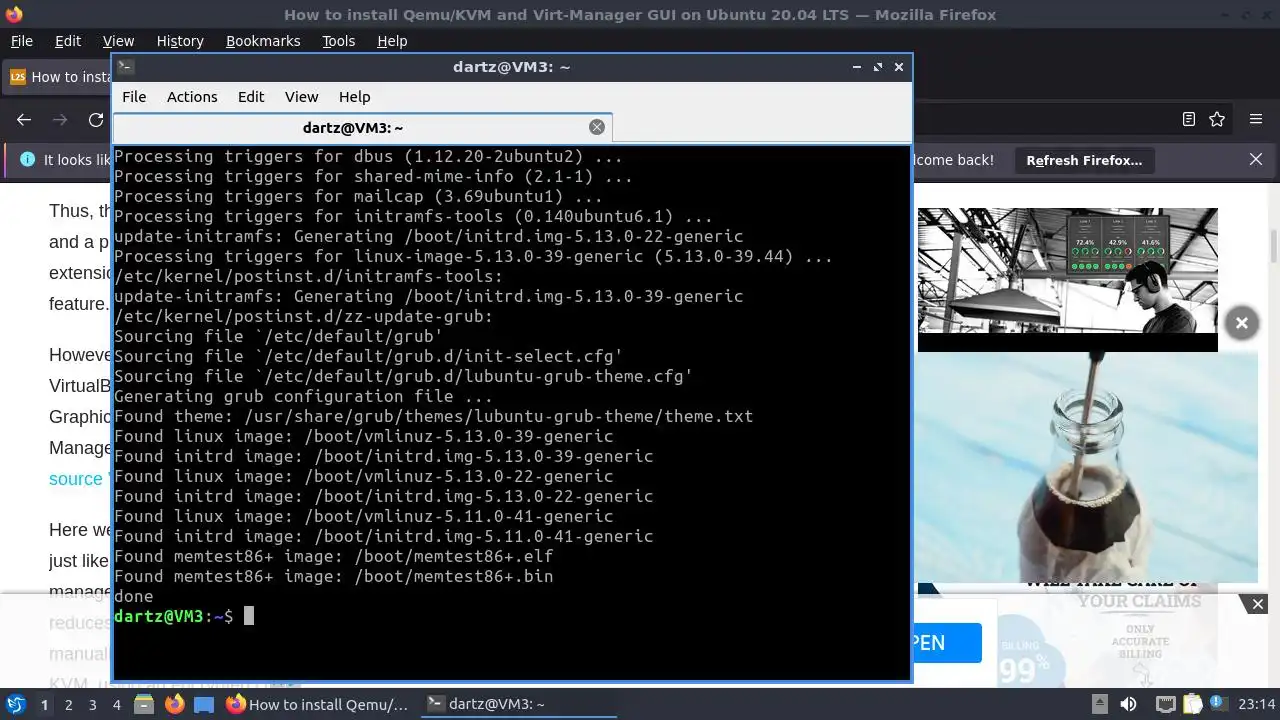Dismiss the Firefox notification bar
Screen dimensions: 1280x720
1256,160
